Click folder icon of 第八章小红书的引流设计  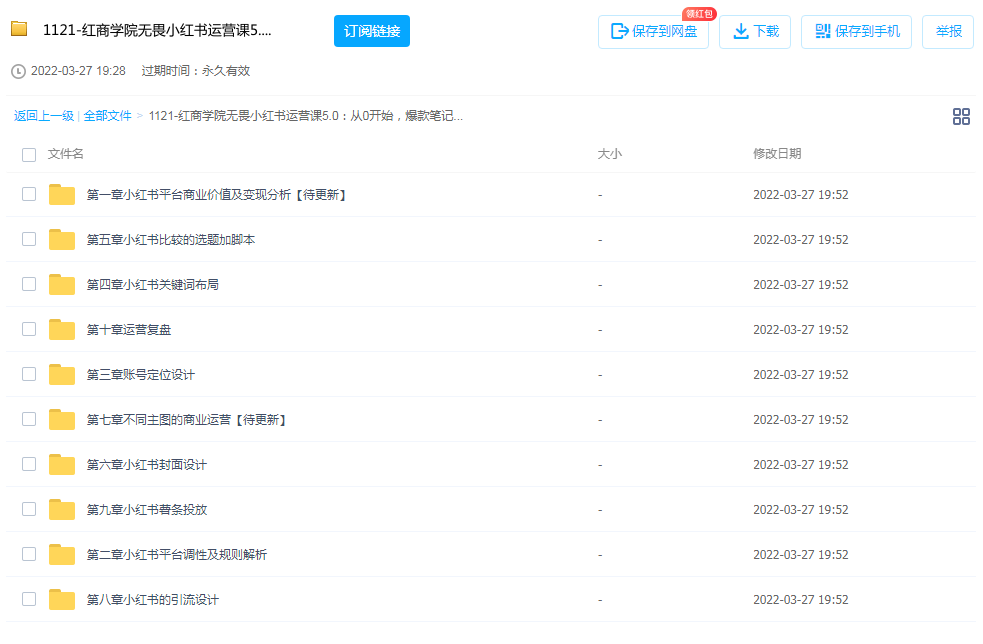(62, 599)
